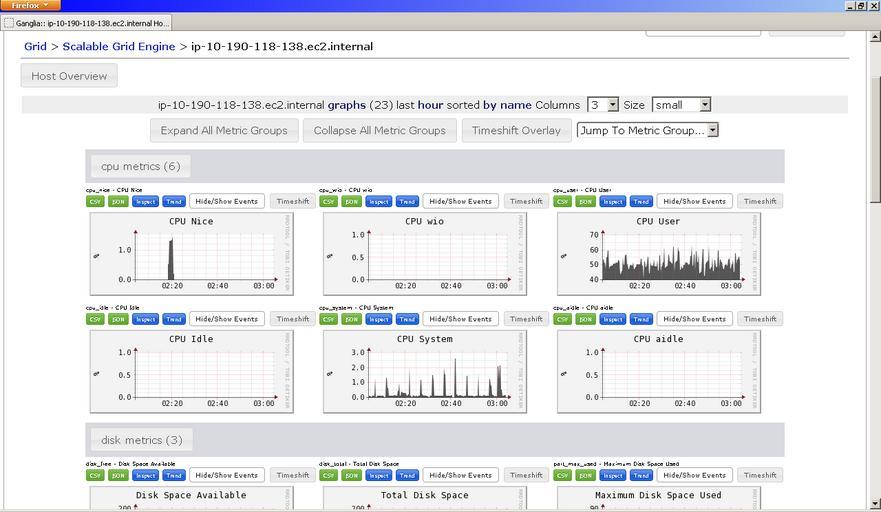Open Trend for Total Disk Space graph
This screenshot has width=881, height=512.
(407, 475)
